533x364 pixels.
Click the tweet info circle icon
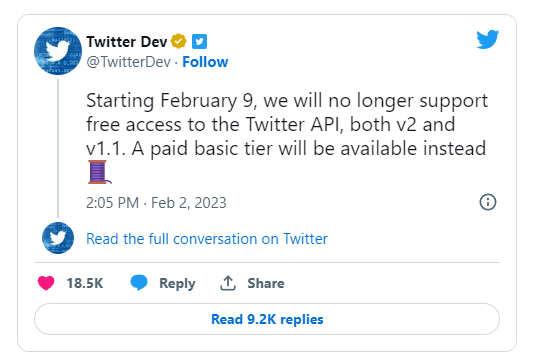(x=488, y=202)
